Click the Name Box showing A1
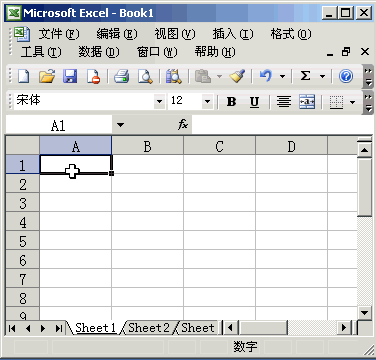Image resolution: width=376 pixels, height=360 pixels. (59, 125)
